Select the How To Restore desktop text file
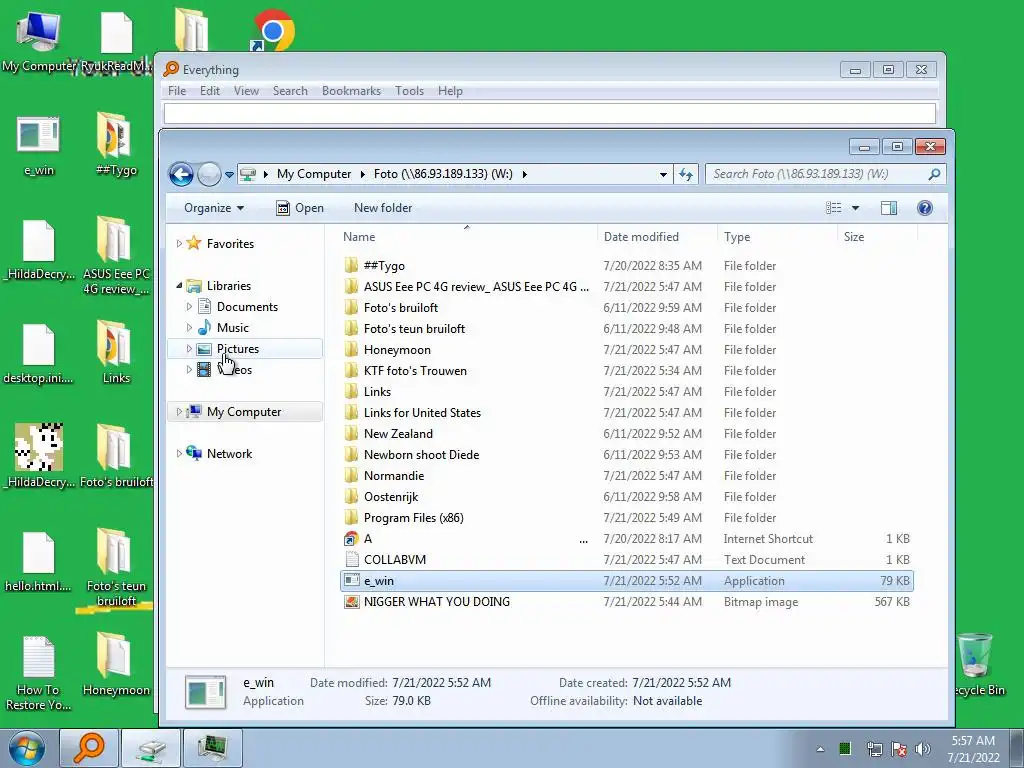This screenshot has height=768, width=1024. pos(38,673)
